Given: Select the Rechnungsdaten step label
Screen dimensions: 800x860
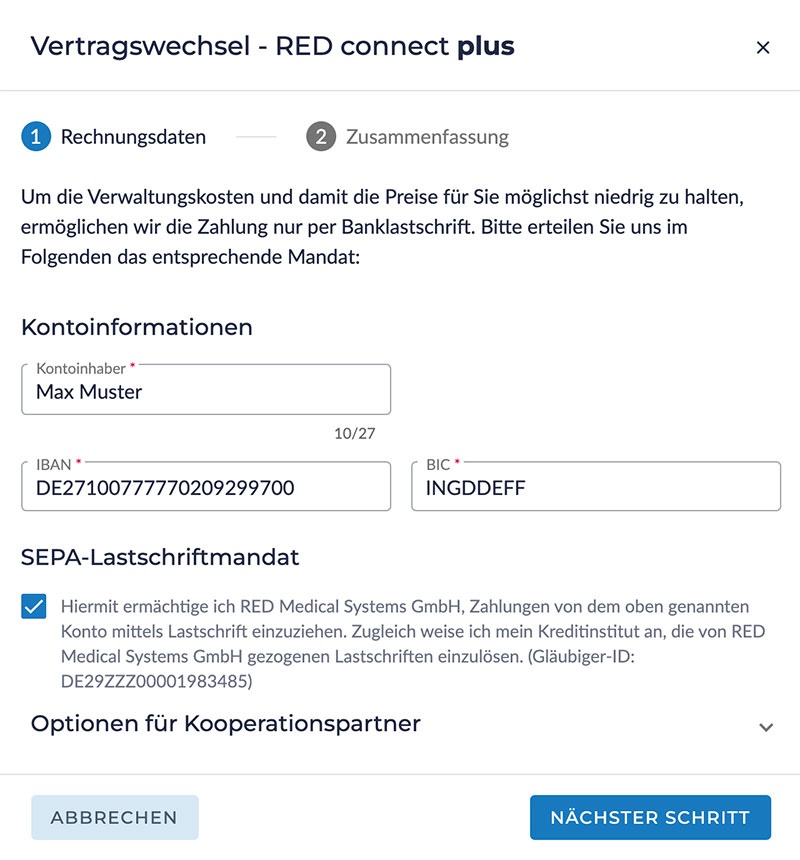Looking at the screenshot, I should point(133,137).
